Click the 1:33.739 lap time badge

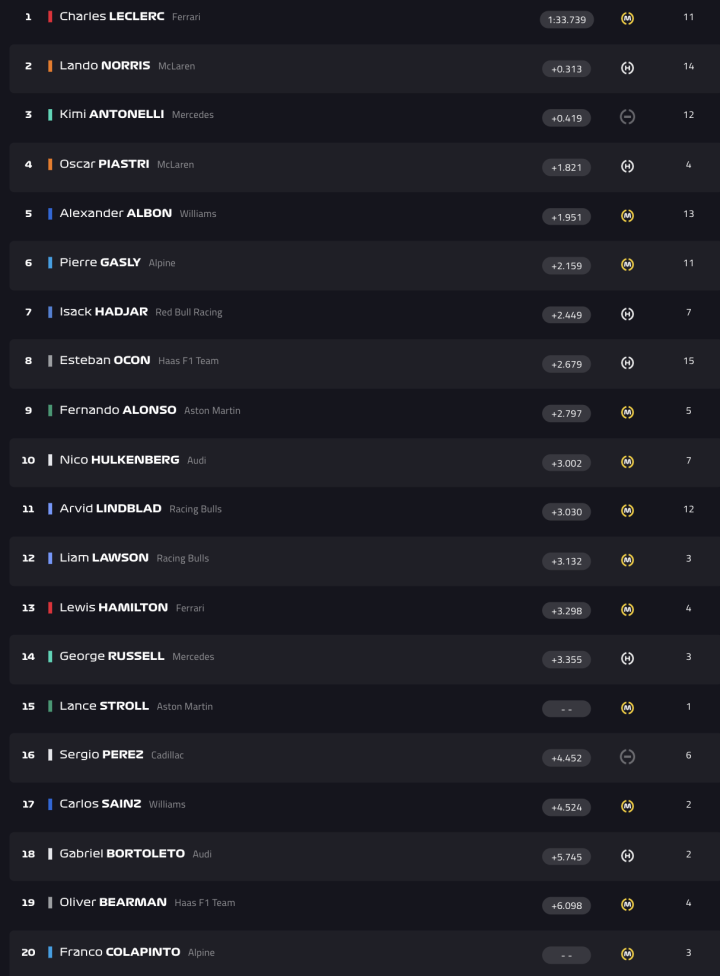pyautogui.click(x=566, y=19)
